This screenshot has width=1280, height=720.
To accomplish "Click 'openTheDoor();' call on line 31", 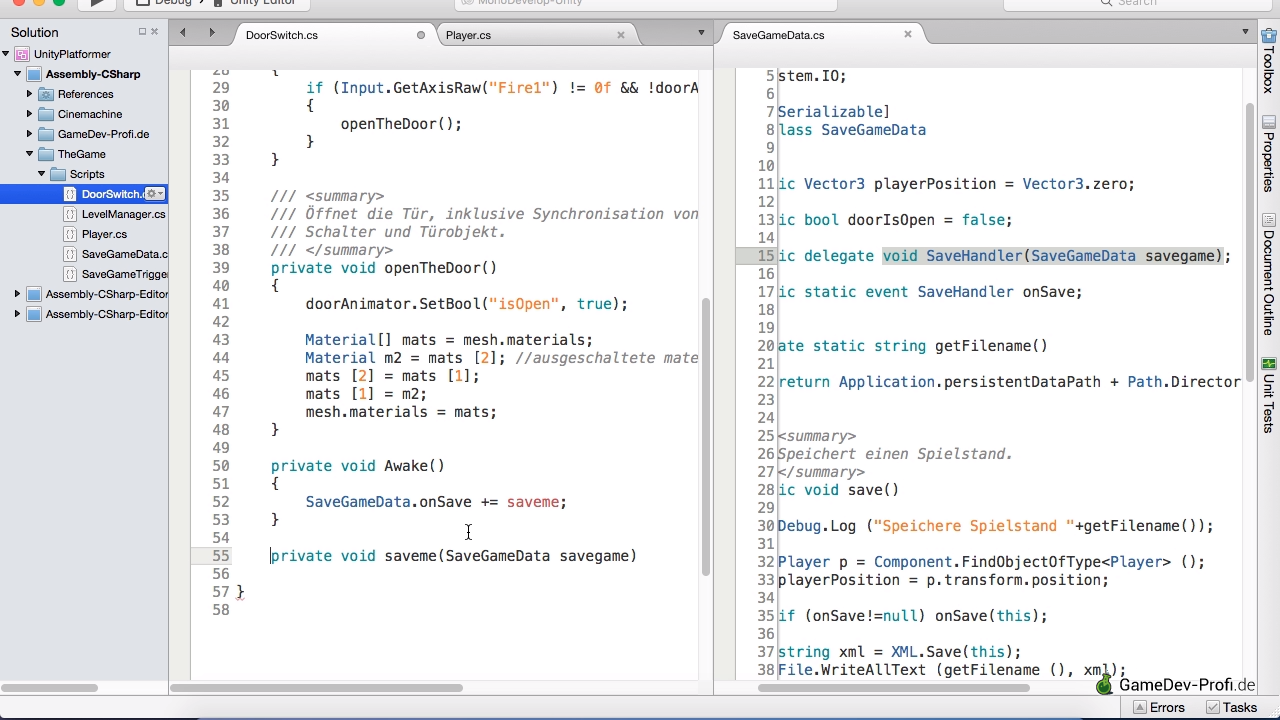I will [x=401, y=124].
